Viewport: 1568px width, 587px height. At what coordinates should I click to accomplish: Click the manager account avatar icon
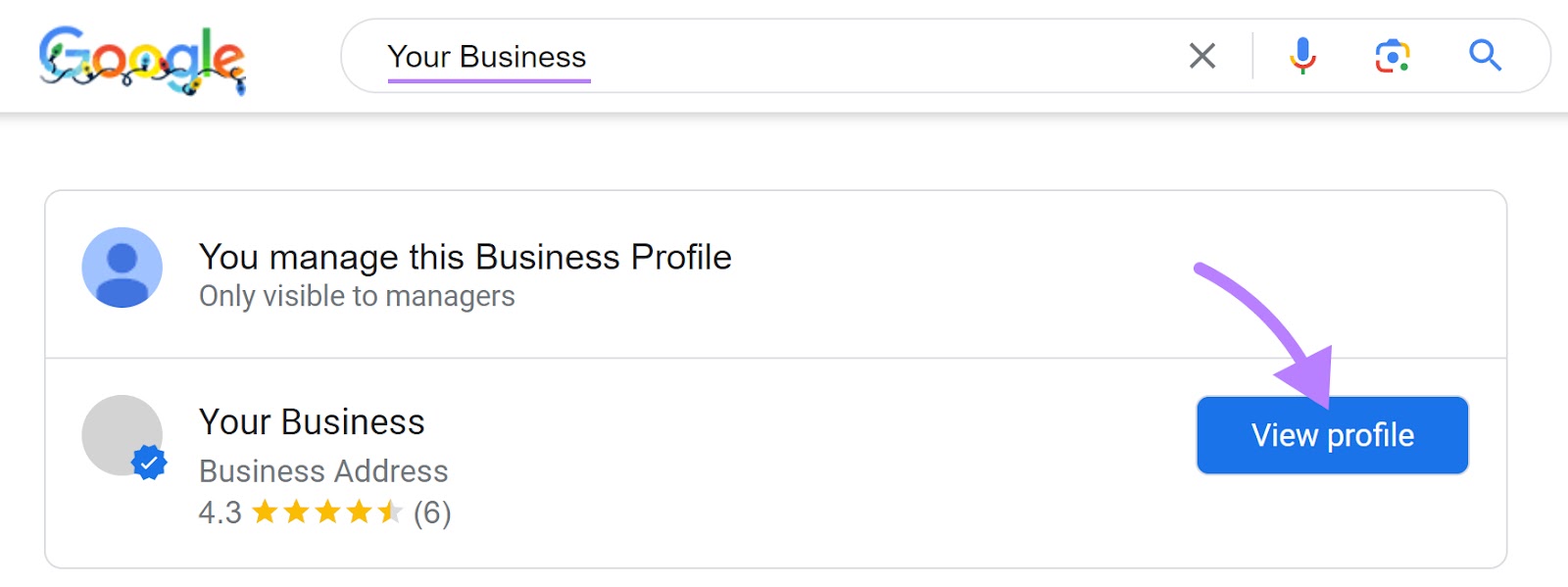(122, 269)
